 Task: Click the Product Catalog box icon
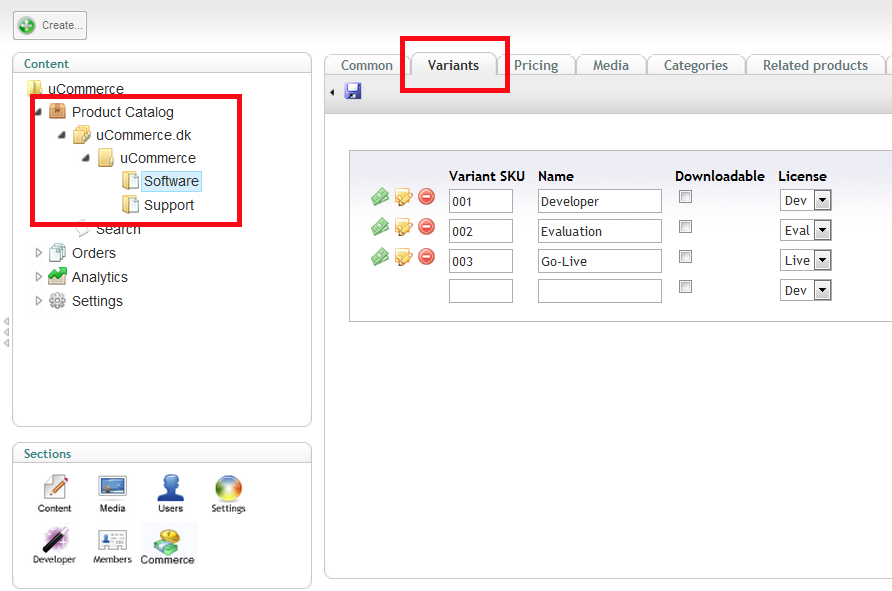(57, 111)
